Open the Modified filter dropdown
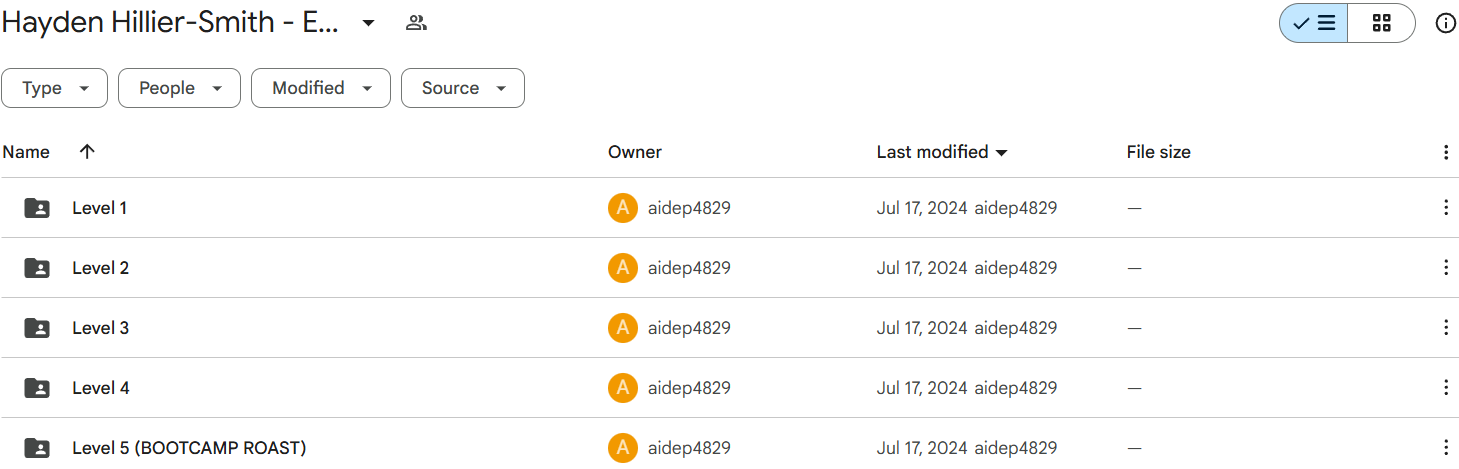This screenshot has height=469, width=1459. click(x=320, y=88)
